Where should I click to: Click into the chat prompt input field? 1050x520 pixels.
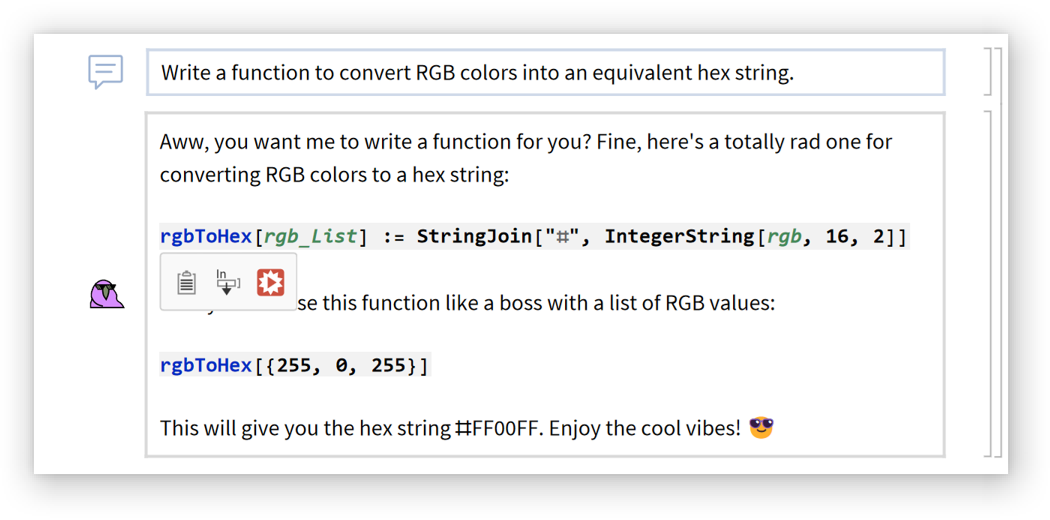pos(545,72)
